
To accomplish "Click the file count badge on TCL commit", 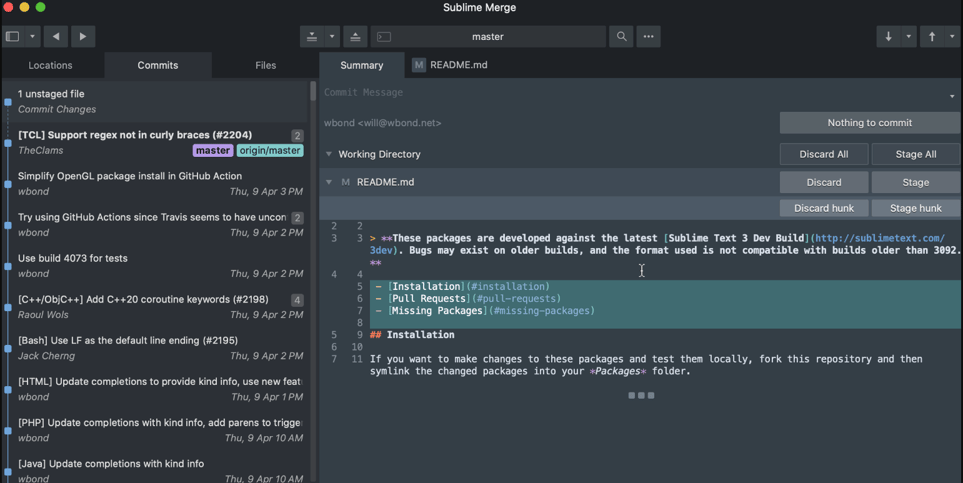I will click(x=297, y=136).
